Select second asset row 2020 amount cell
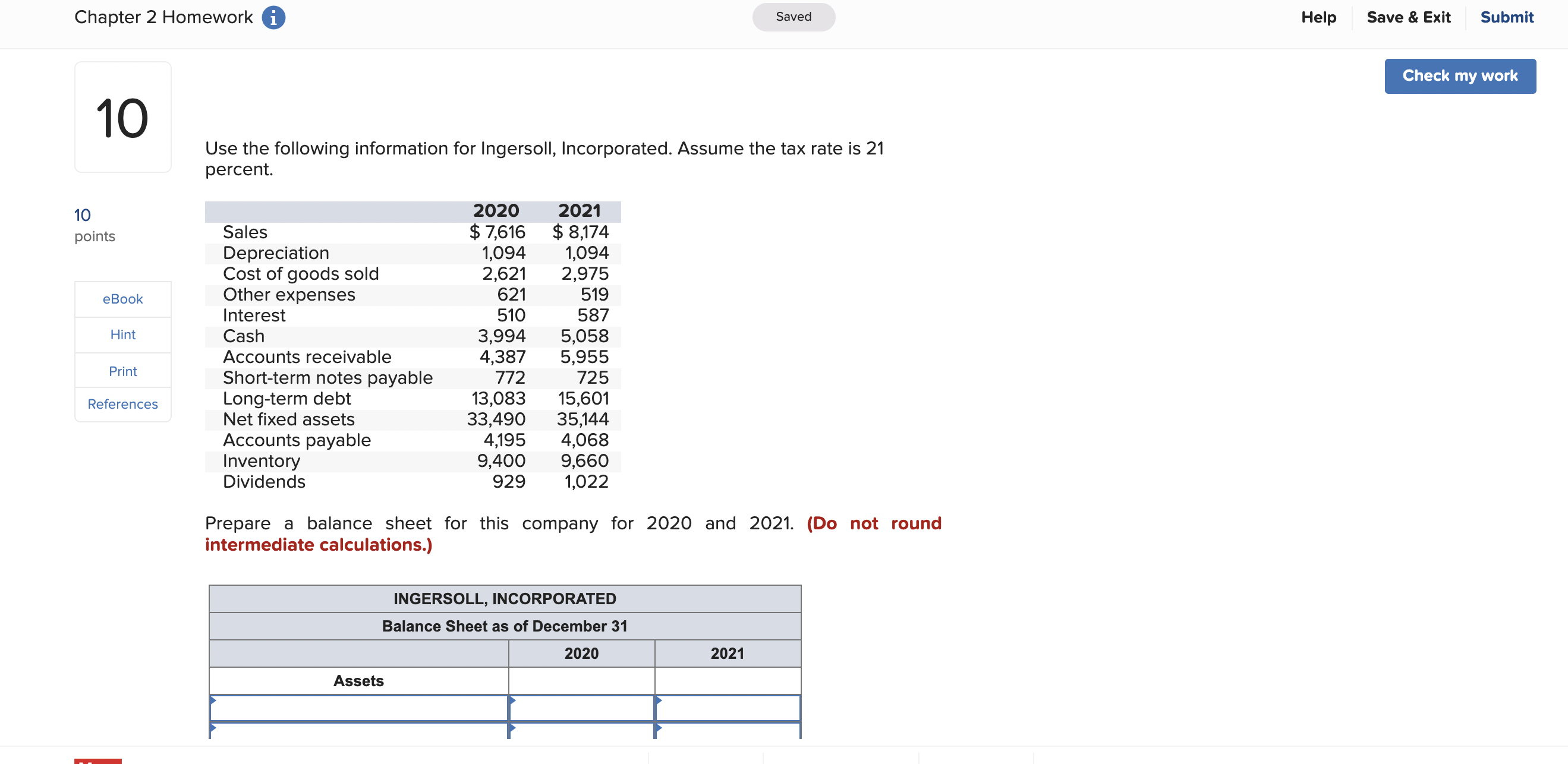The image size is (1568, 764). (581, 731)
